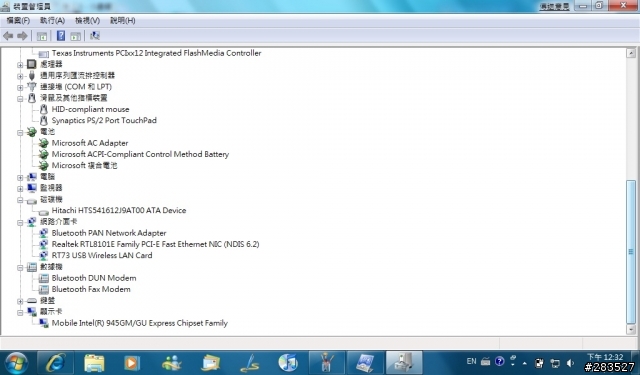
Task: Open Windows Live Messenger taskbar icon
Action: 171,363
